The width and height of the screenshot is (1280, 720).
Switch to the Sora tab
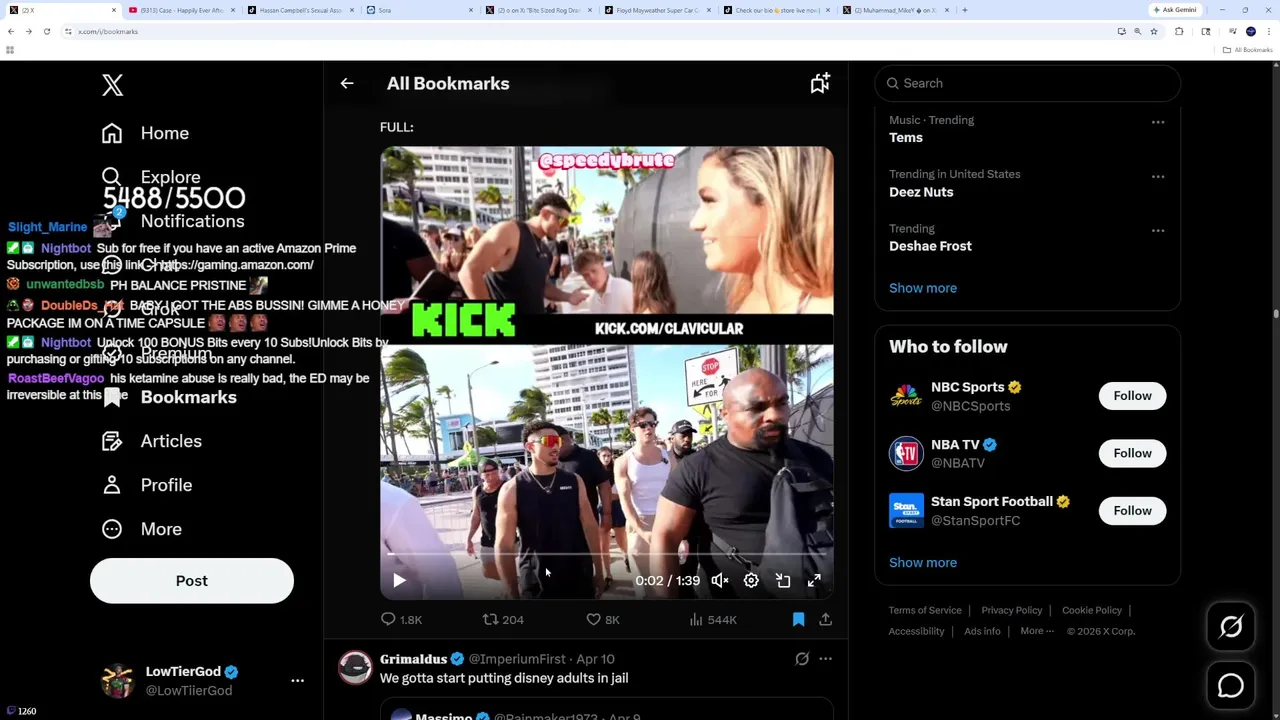click(418, 10)
